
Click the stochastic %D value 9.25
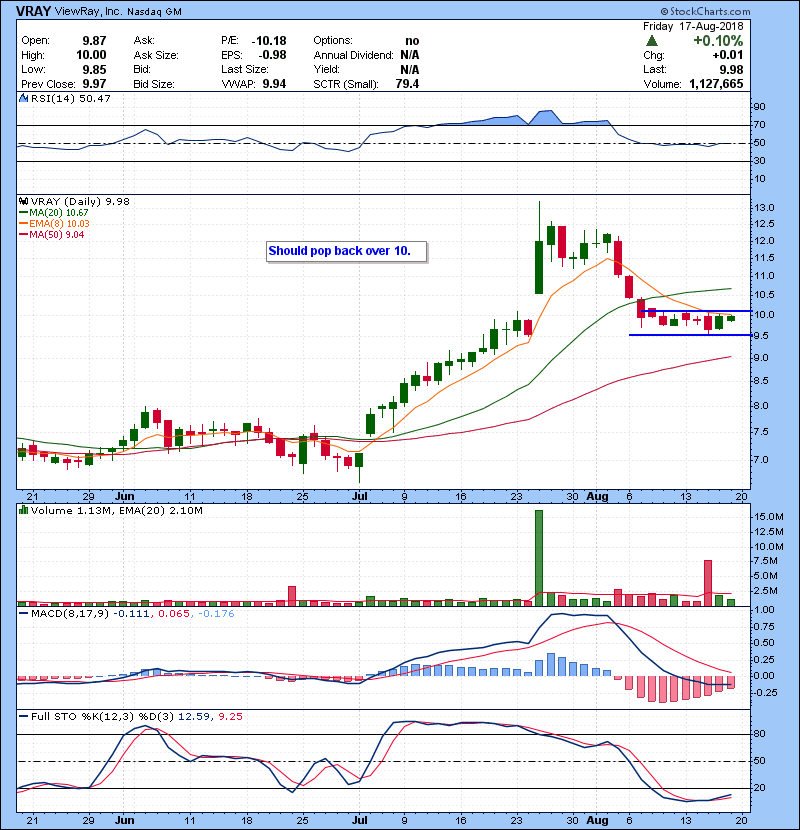[230, 716]
